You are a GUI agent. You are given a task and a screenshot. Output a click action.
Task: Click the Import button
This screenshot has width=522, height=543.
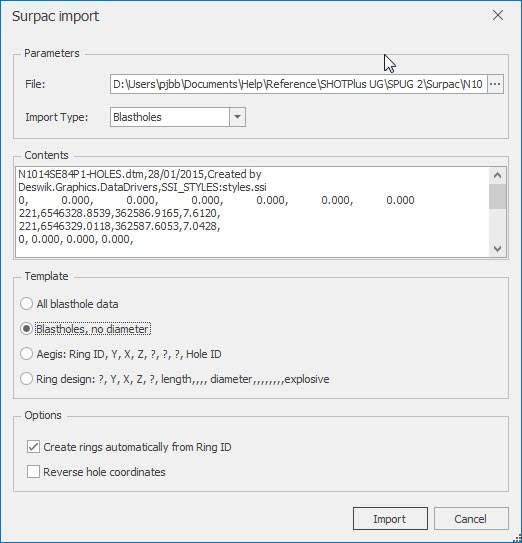[x=390, y=519]
